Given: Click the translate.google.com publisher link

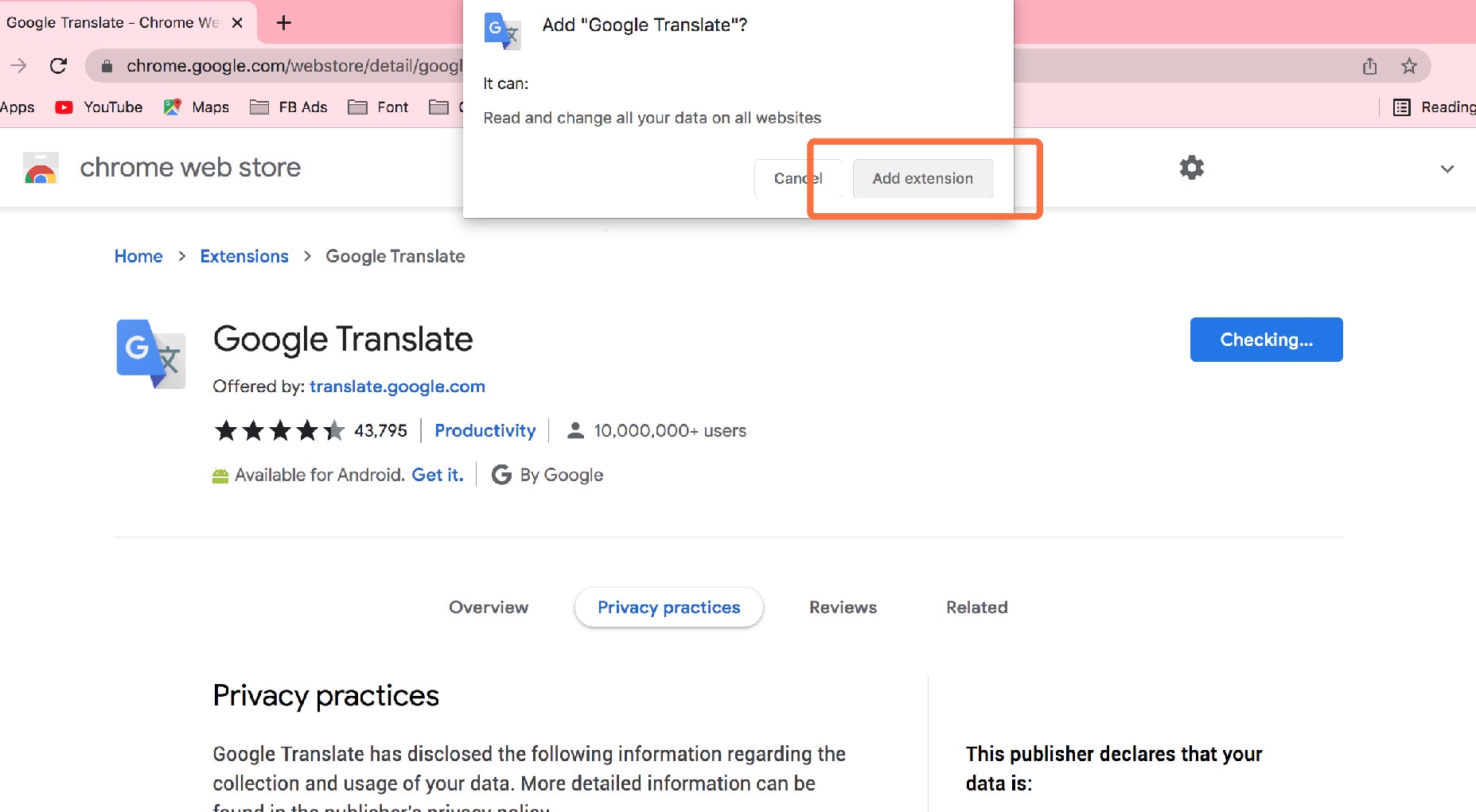Looking at the screenshot, I should 397,387.
